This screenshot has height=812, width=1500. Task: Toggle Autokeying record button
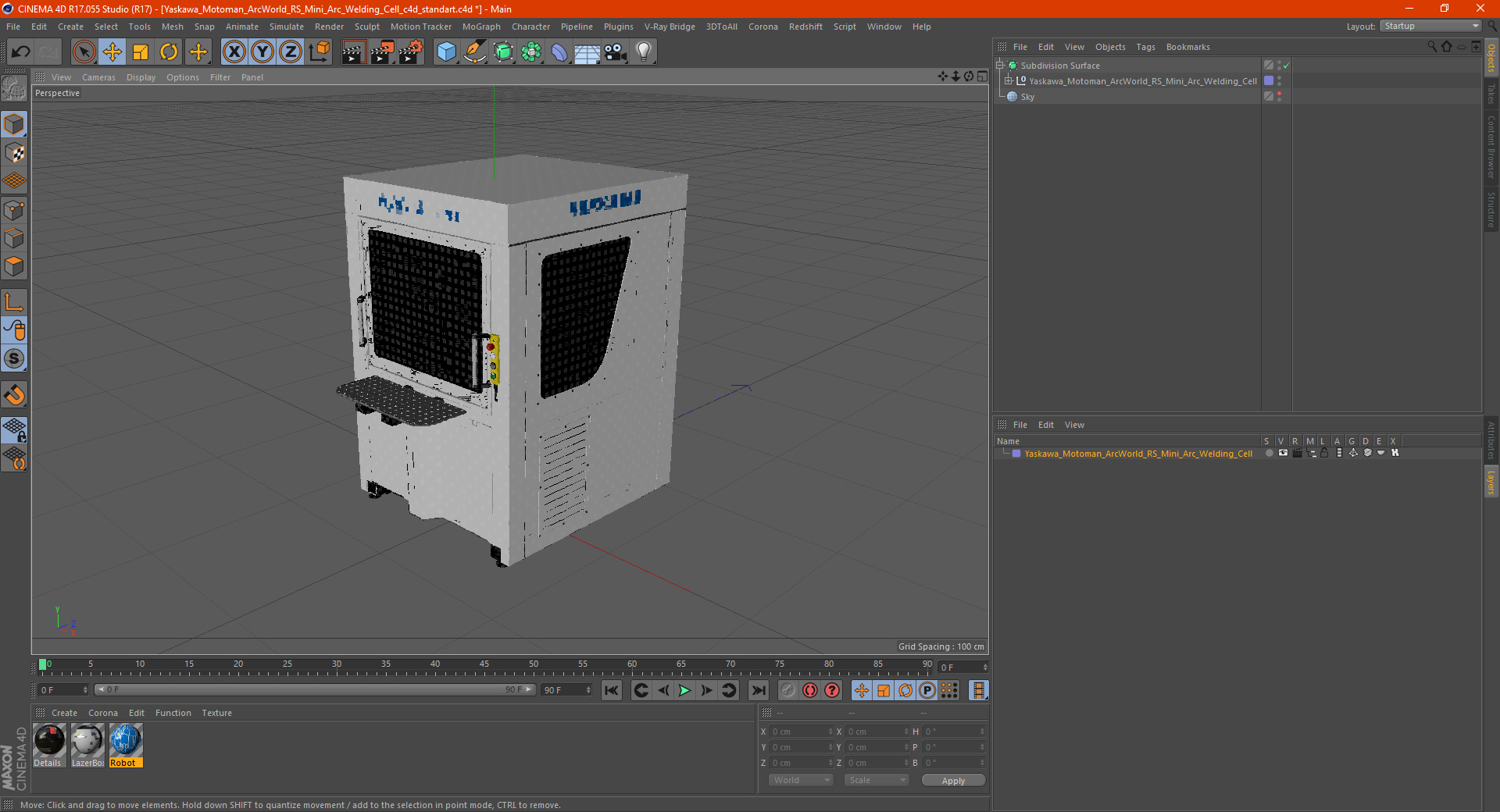810,690
